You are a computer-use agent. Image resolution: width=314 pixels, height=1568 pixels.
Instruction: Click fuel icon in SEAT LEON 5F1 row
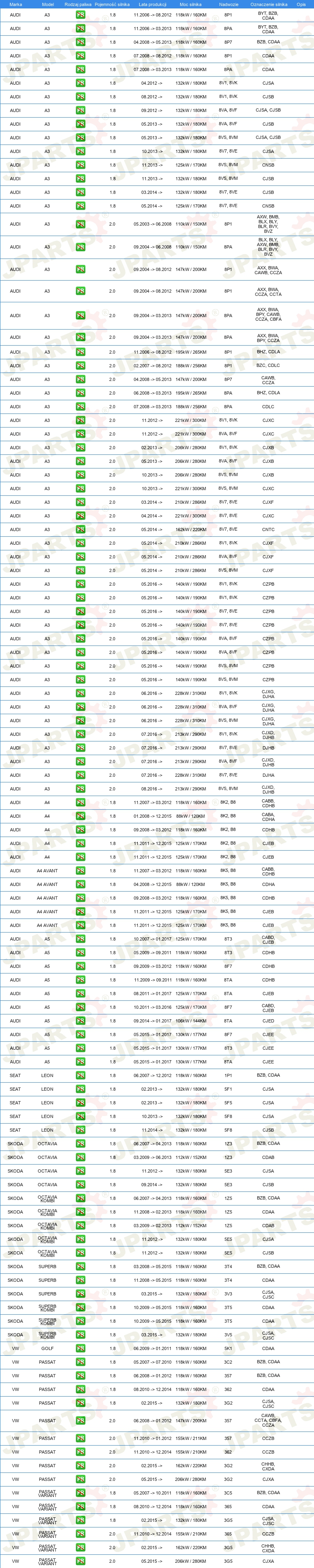(80, 1089)
